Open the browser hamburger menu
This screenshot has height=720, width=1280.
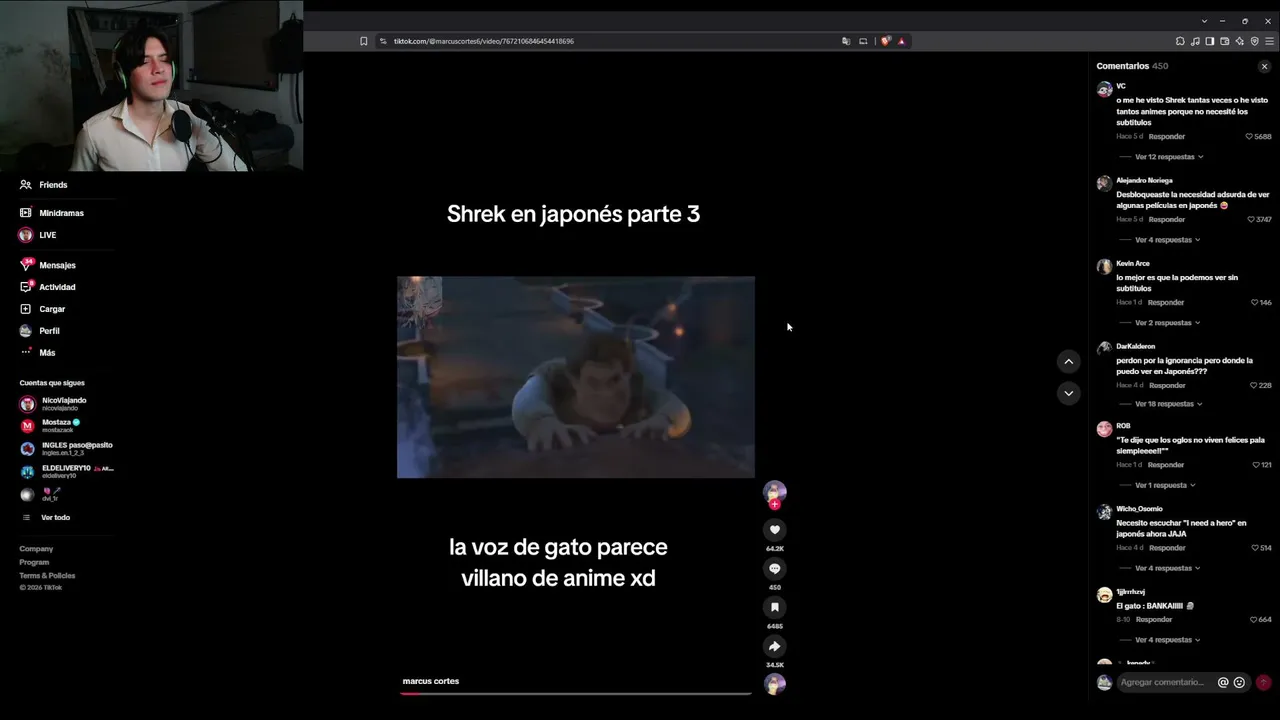pyautogui.click(x=1270, y=41)
